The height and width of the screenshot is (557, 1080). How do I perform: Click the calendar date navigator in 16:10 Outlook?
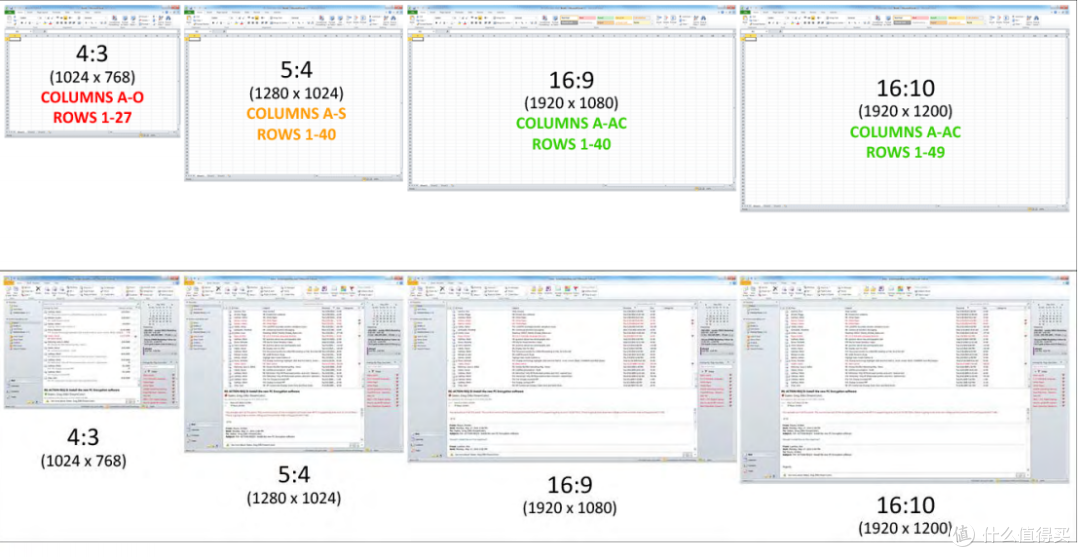(x=1049, y=315)
